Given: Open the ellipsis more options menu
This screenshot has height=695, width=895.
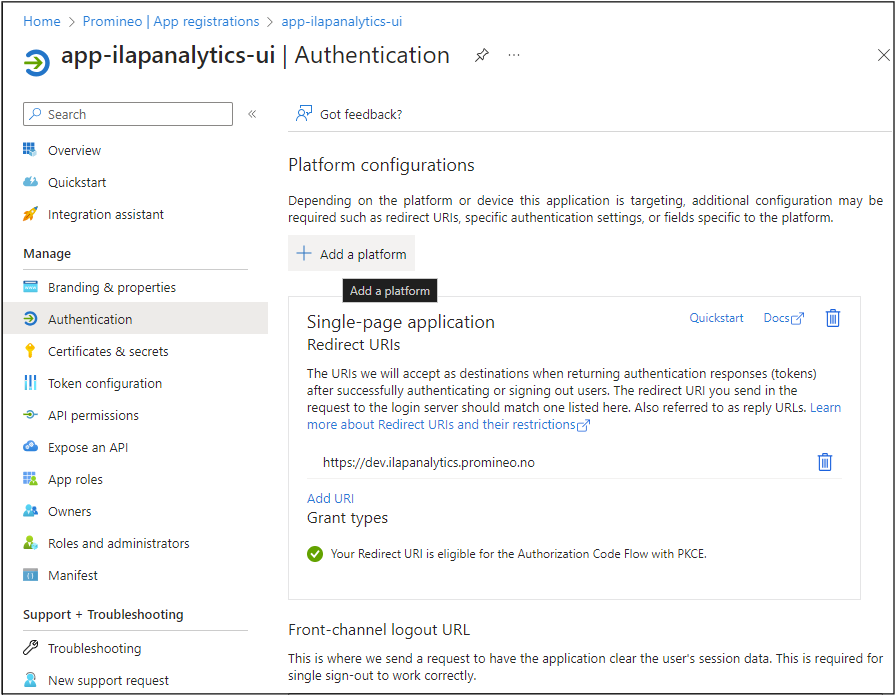Looking at the screenshot, I should (514, 55).
